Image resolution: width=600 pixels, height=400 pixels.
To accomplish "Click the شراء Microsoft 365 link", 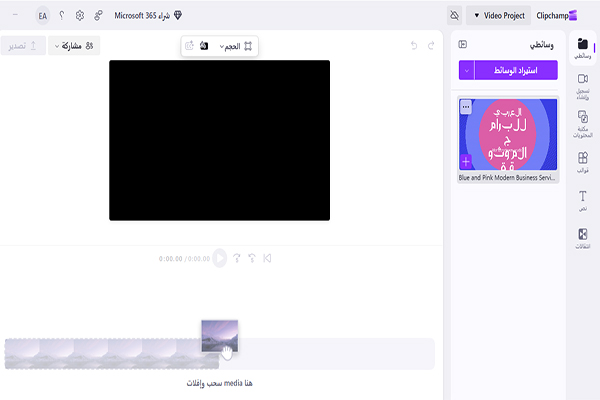I will (x=142, y=16).
